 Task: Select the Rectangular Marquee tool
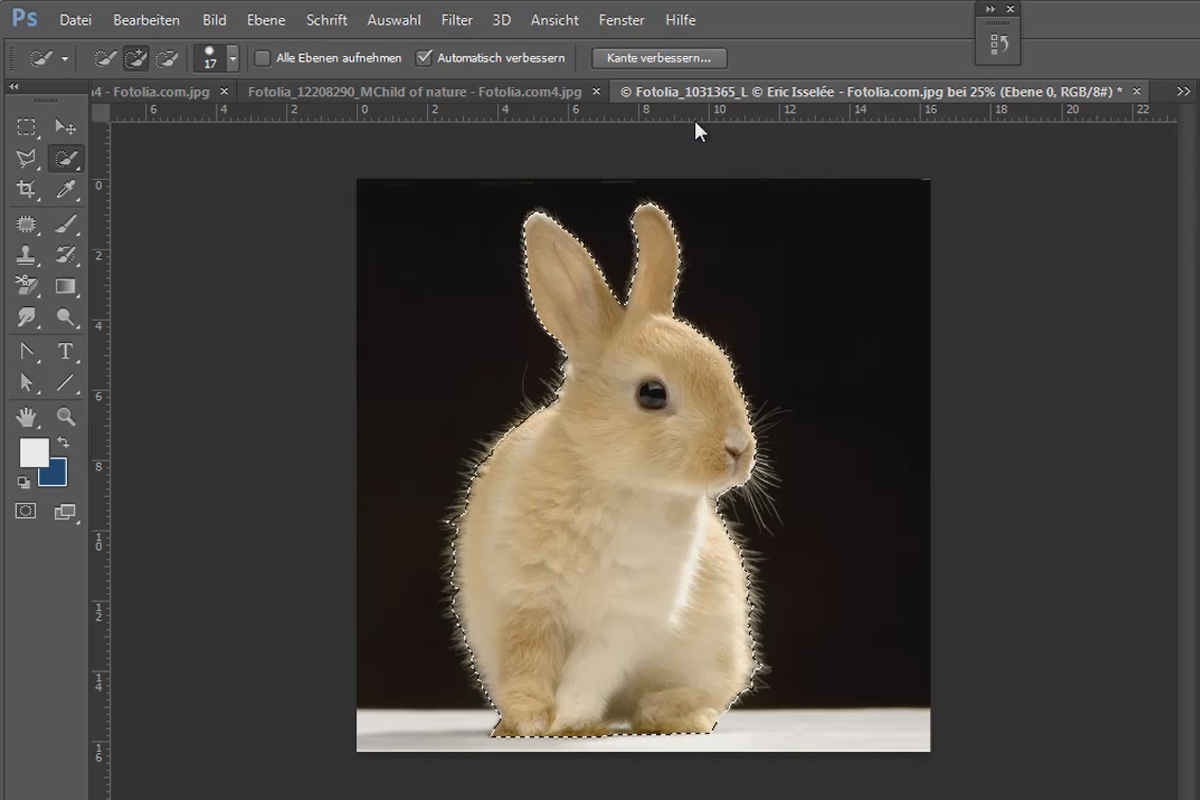[x=26, y=127]
